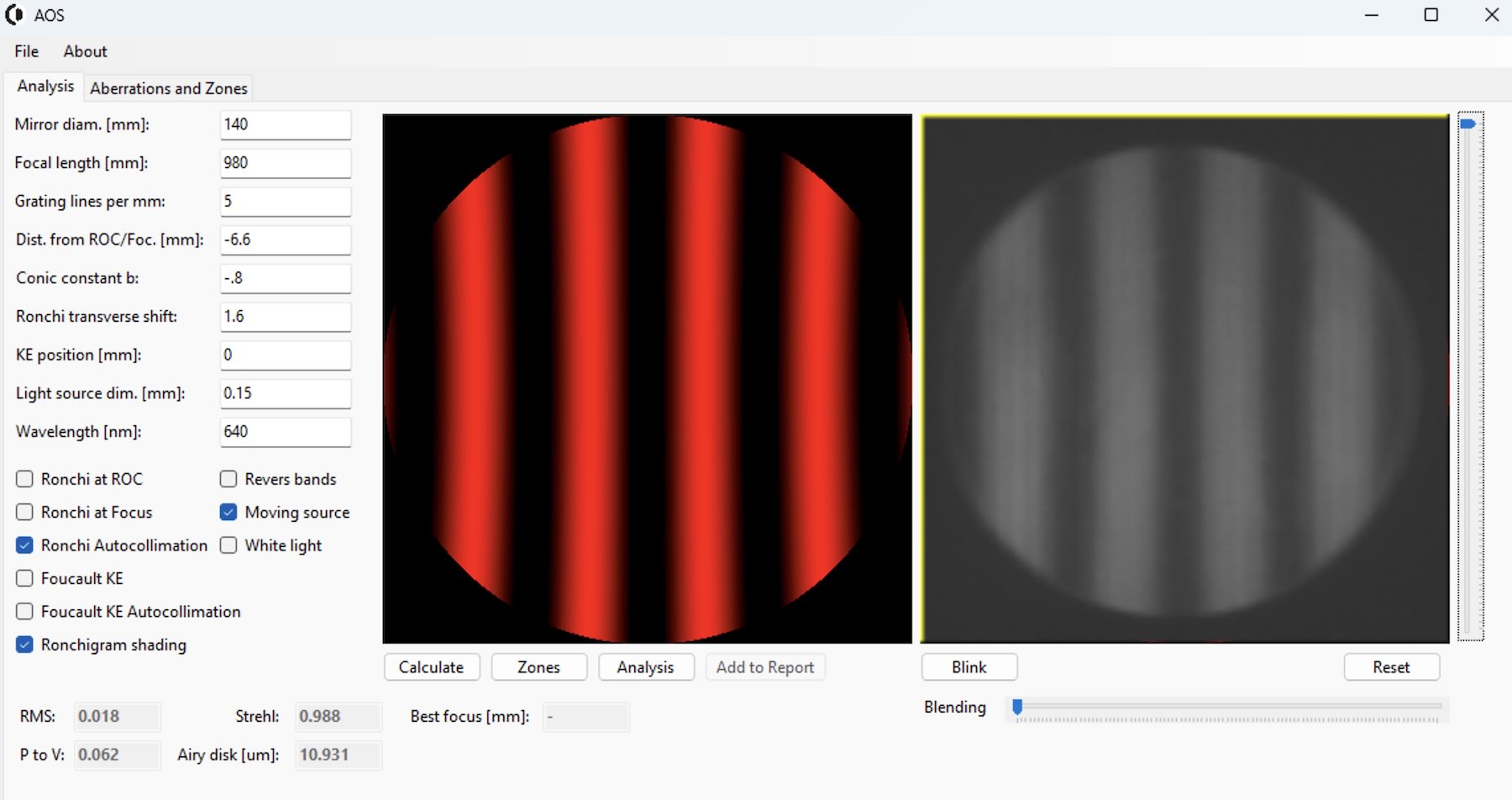
Task: Click the Grating lines per mm field
Action: pyautogui.click(x=286, y=201)
